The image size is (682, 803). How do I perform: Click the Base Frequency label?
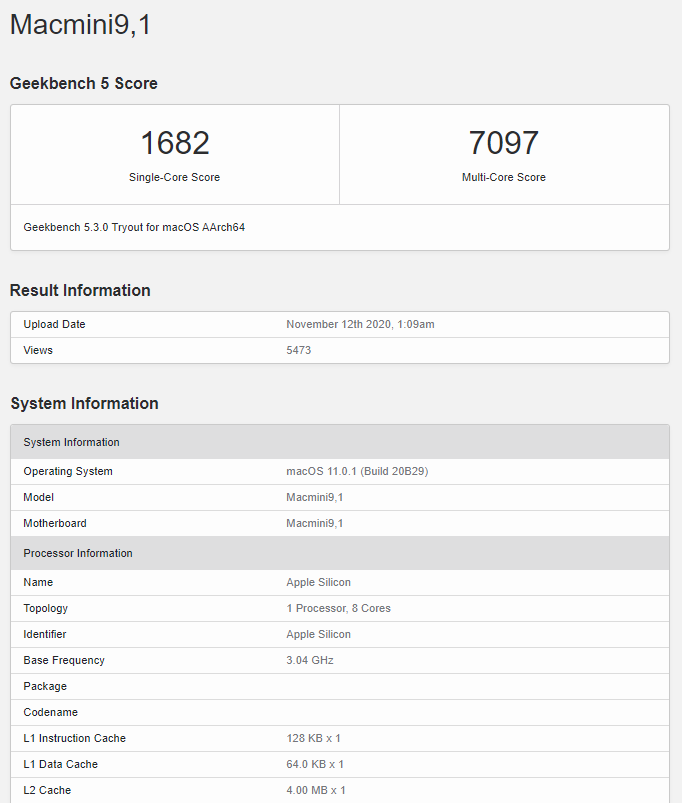[x=64, y=661]
